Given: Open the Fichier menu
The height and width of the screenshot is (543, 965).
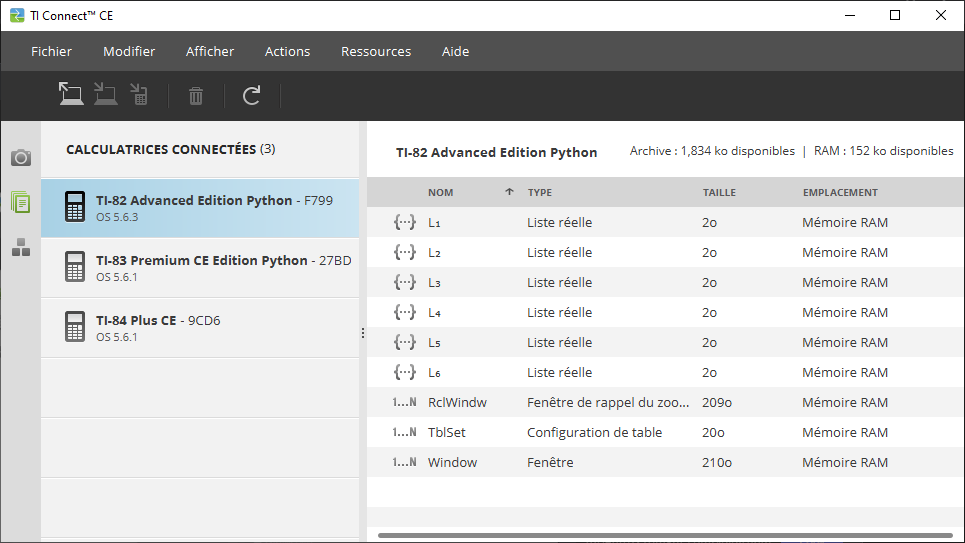Looking at the screenshot, I should click(x=51, y=52).
